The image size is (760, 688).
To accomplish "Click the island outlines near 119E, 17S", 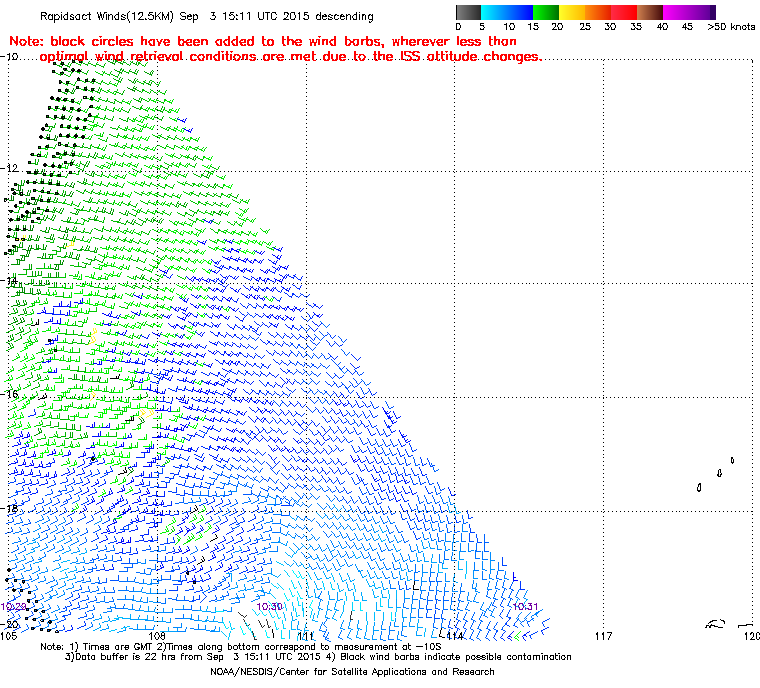I will click(x=715, y=474).
